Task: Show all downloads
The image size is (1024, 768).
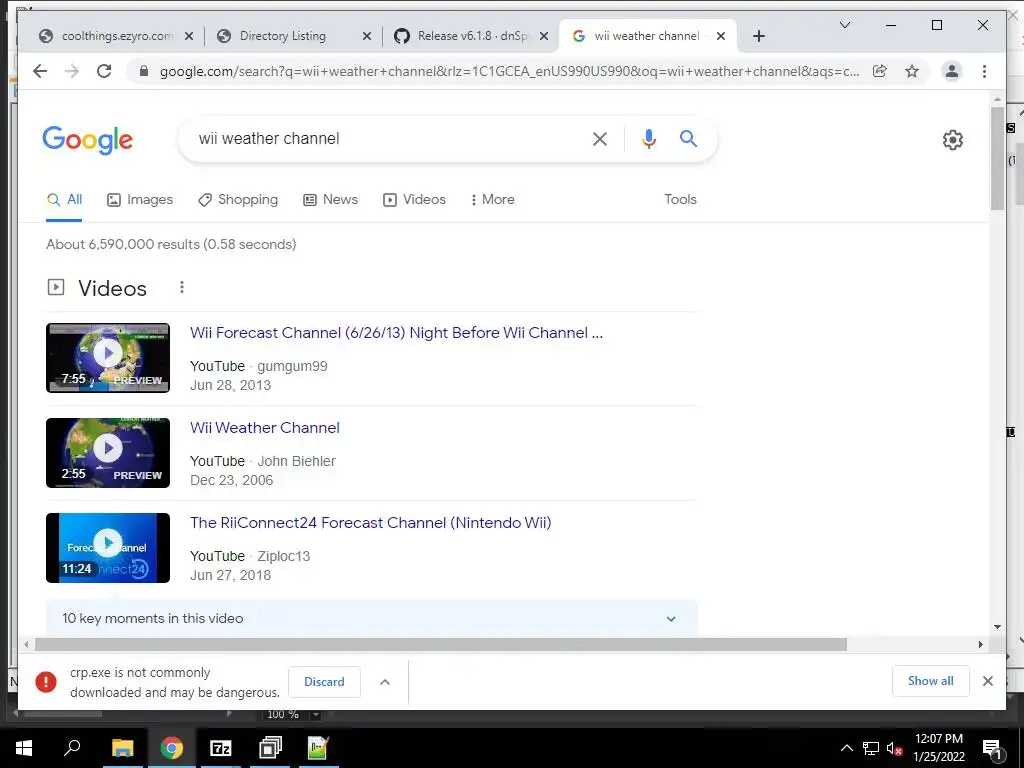Action: (x=931, y=681)
